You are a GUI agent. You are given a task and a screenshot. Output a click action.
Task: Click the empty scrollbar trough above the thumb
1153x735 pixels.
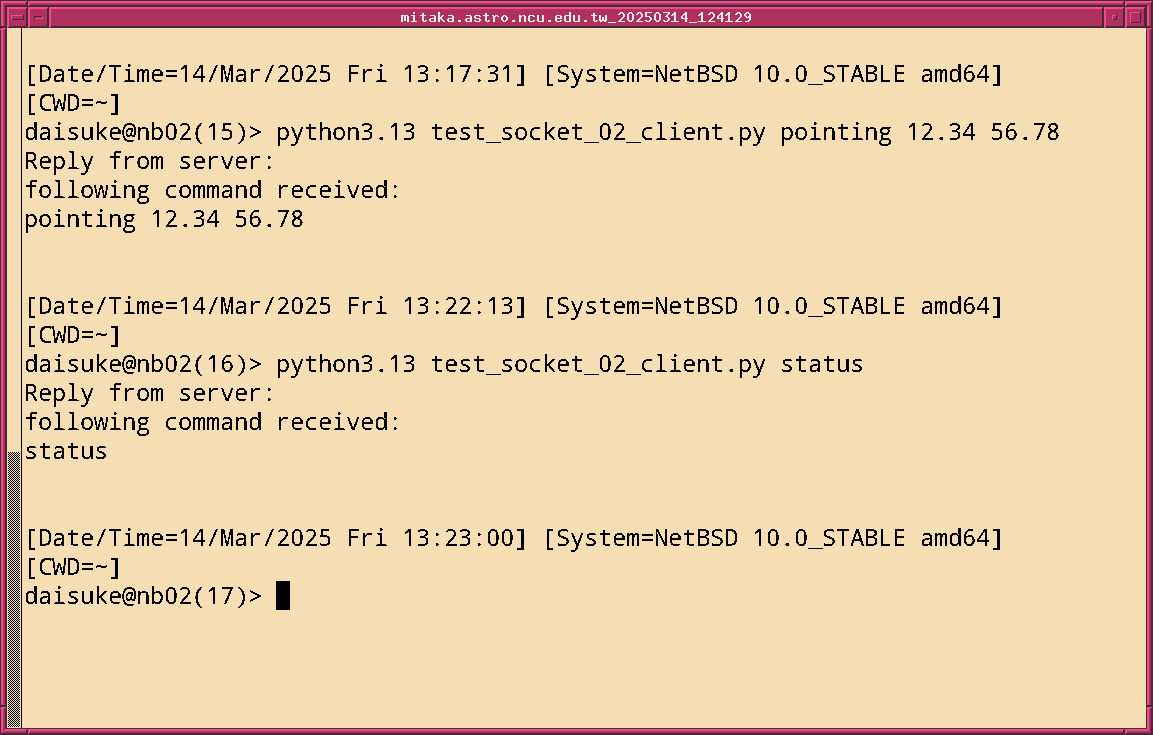point(13,240)
